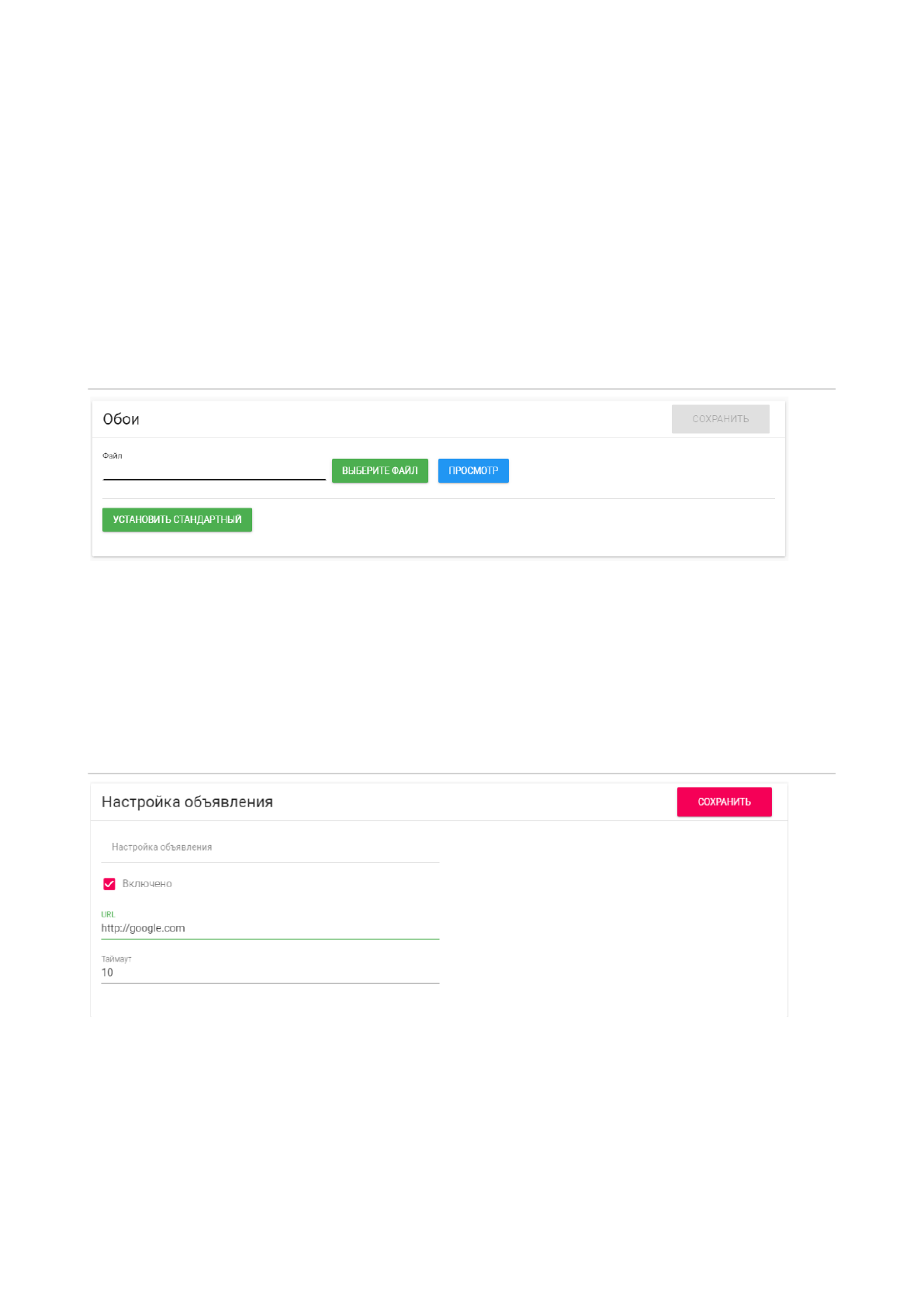The image size is (924, 1307).
Task: Click the underline of the Файл field
Action: tap(213, 480)
